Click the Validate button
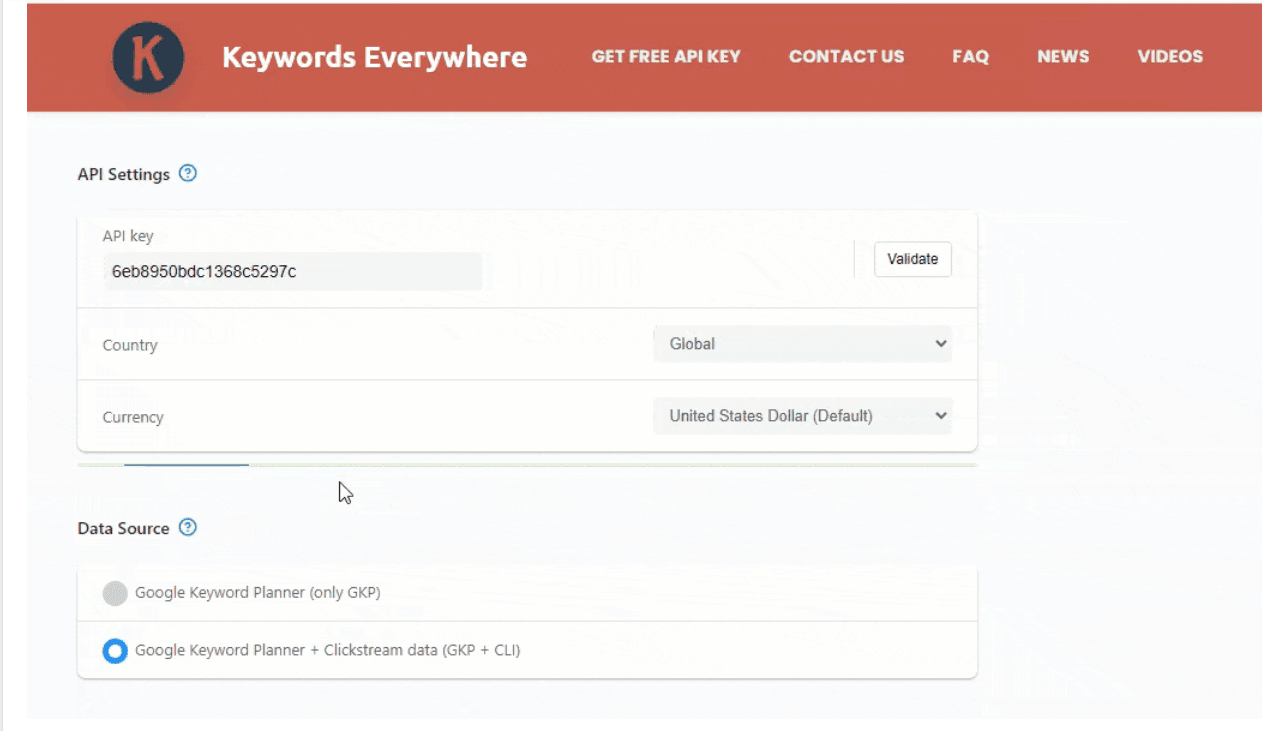The image size is (1262, 731). pyautogui.click(x=911, y=259)
